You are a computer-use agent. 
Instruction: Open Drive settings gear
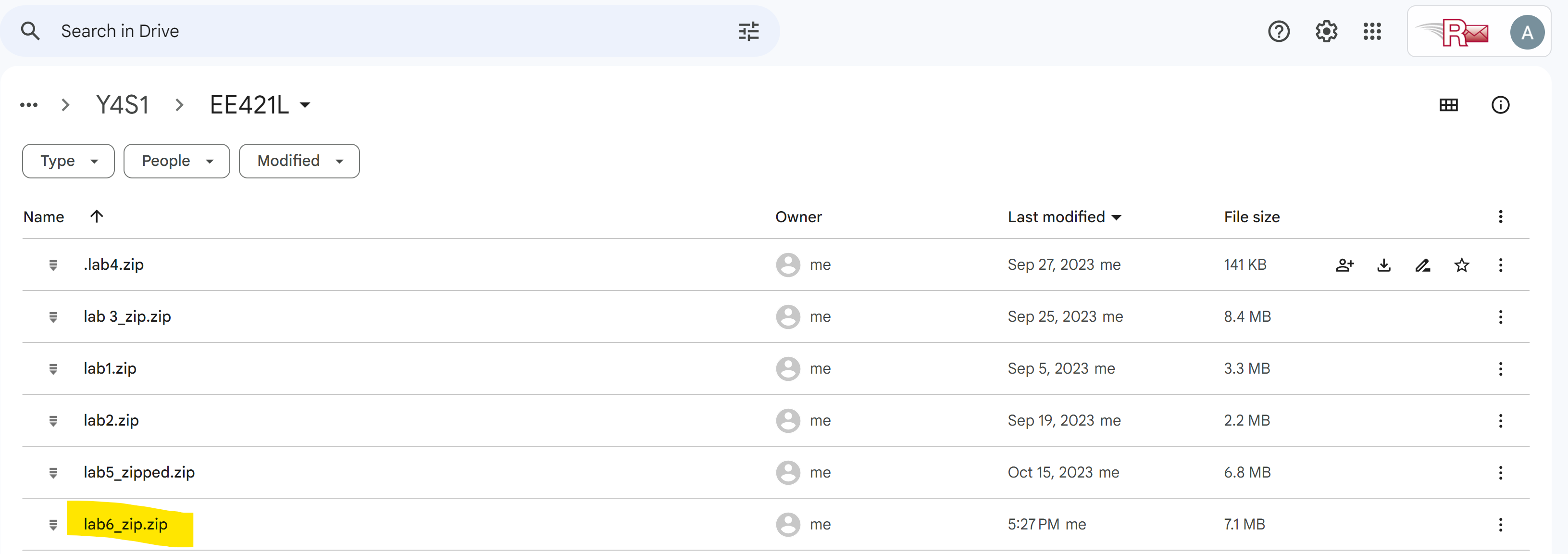point(1326,31)
